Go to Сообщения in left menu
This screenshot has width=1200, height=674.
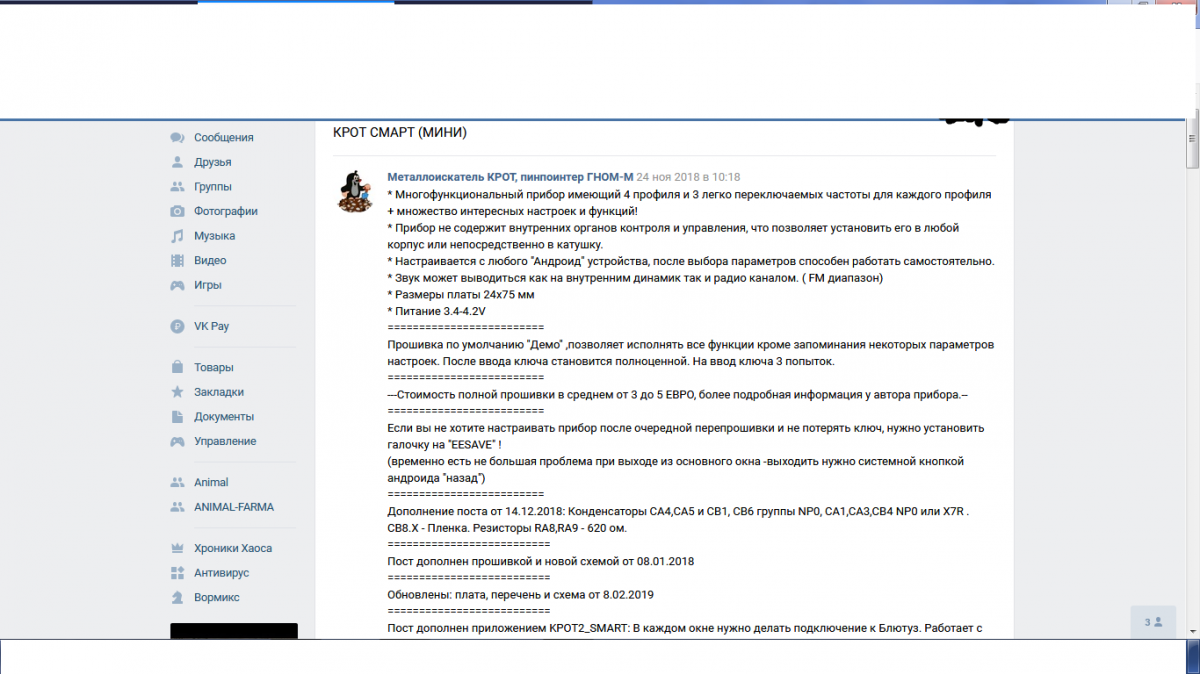[224, 138]
